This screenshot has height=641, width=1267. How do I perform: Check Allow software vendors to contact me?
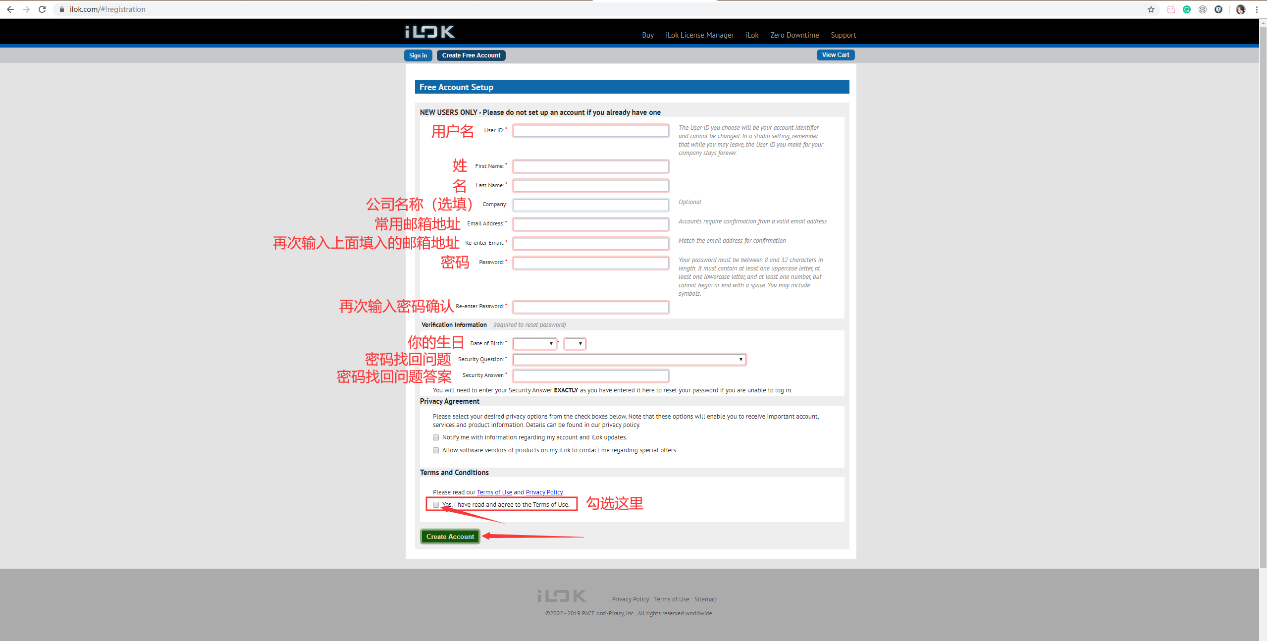click(x=436, y=450)
